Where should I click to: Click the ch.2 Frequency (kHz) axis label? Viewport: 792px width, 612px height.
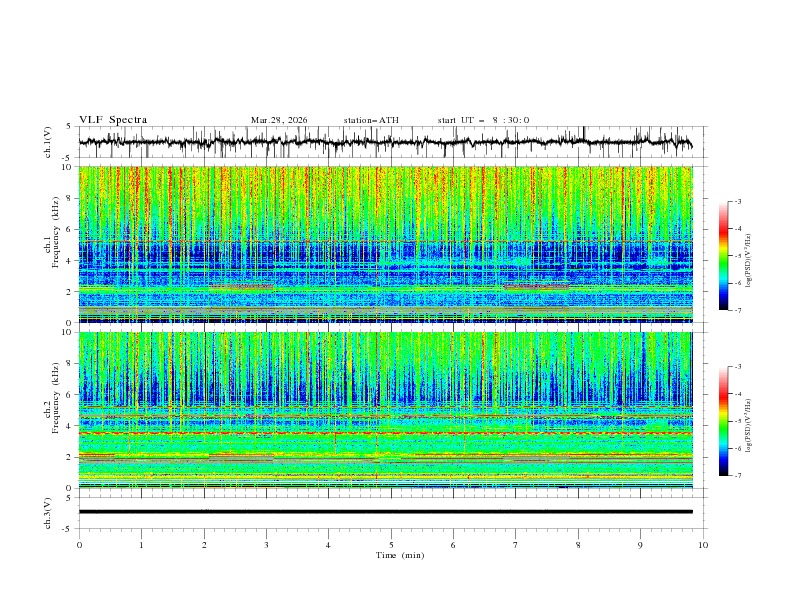pyautogui.click(x=51, y=397)
